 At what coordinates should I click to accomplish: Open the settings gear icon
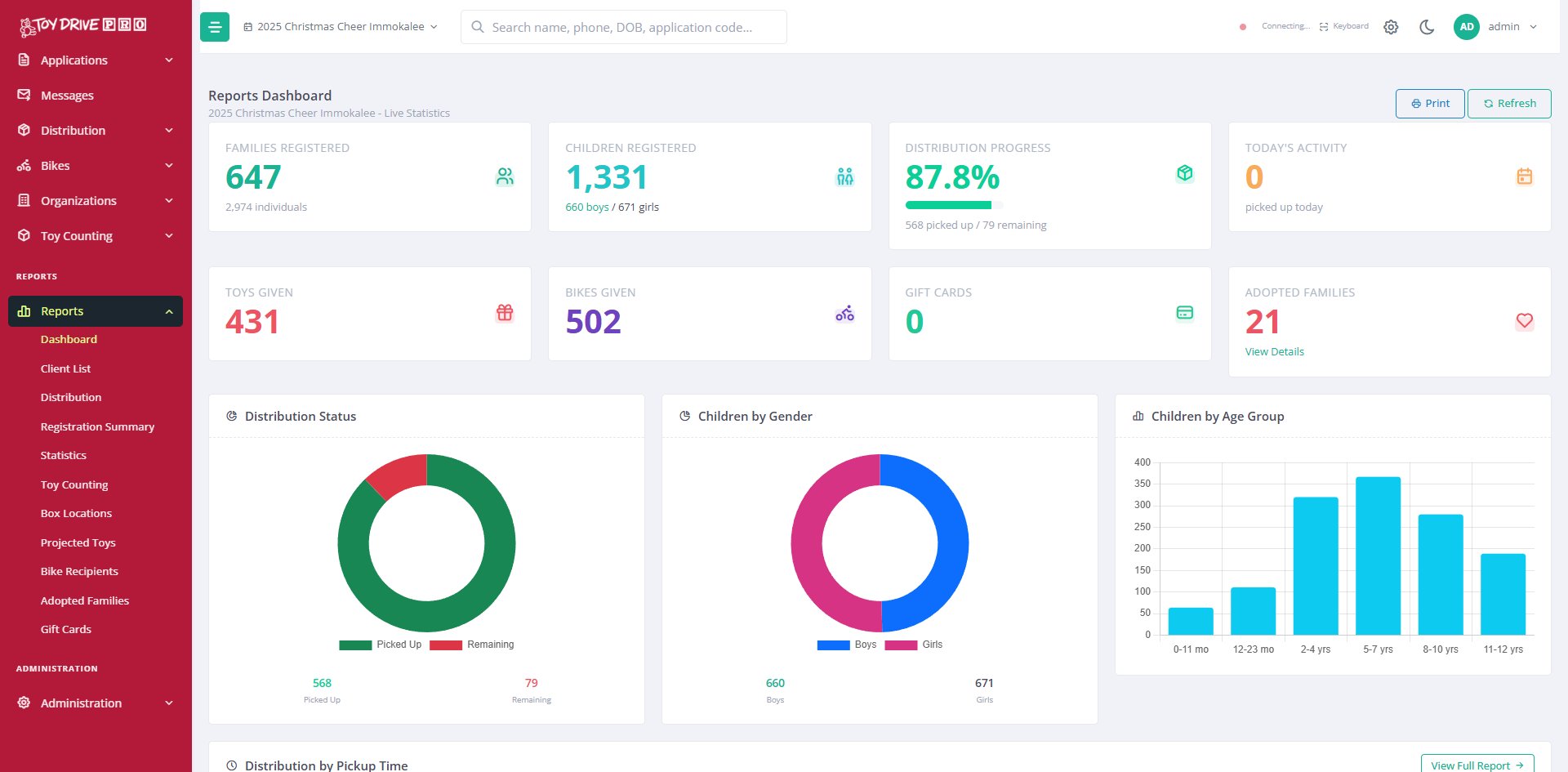coord(1391,27)
